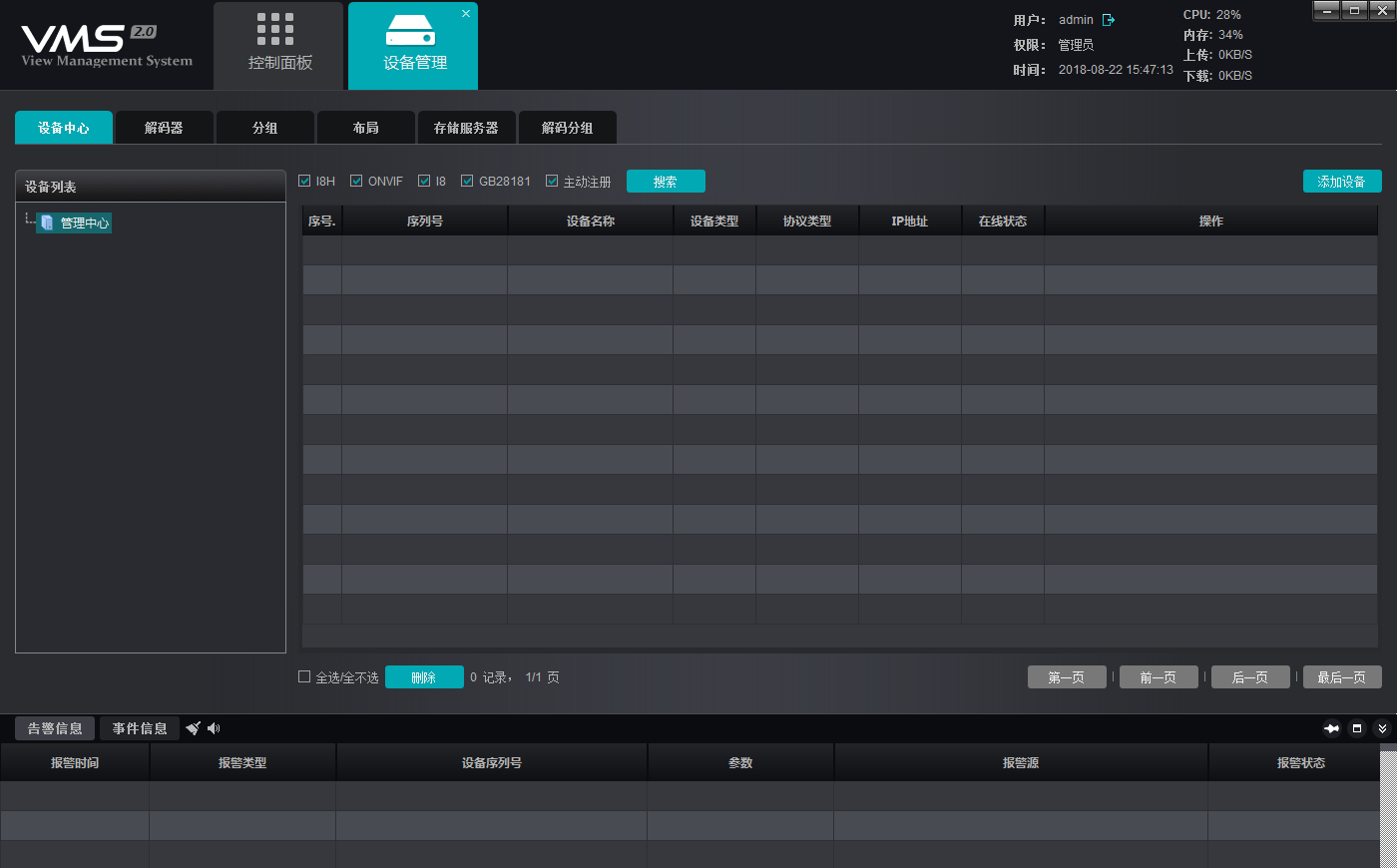Sort by the IP地址 column header

910,221
